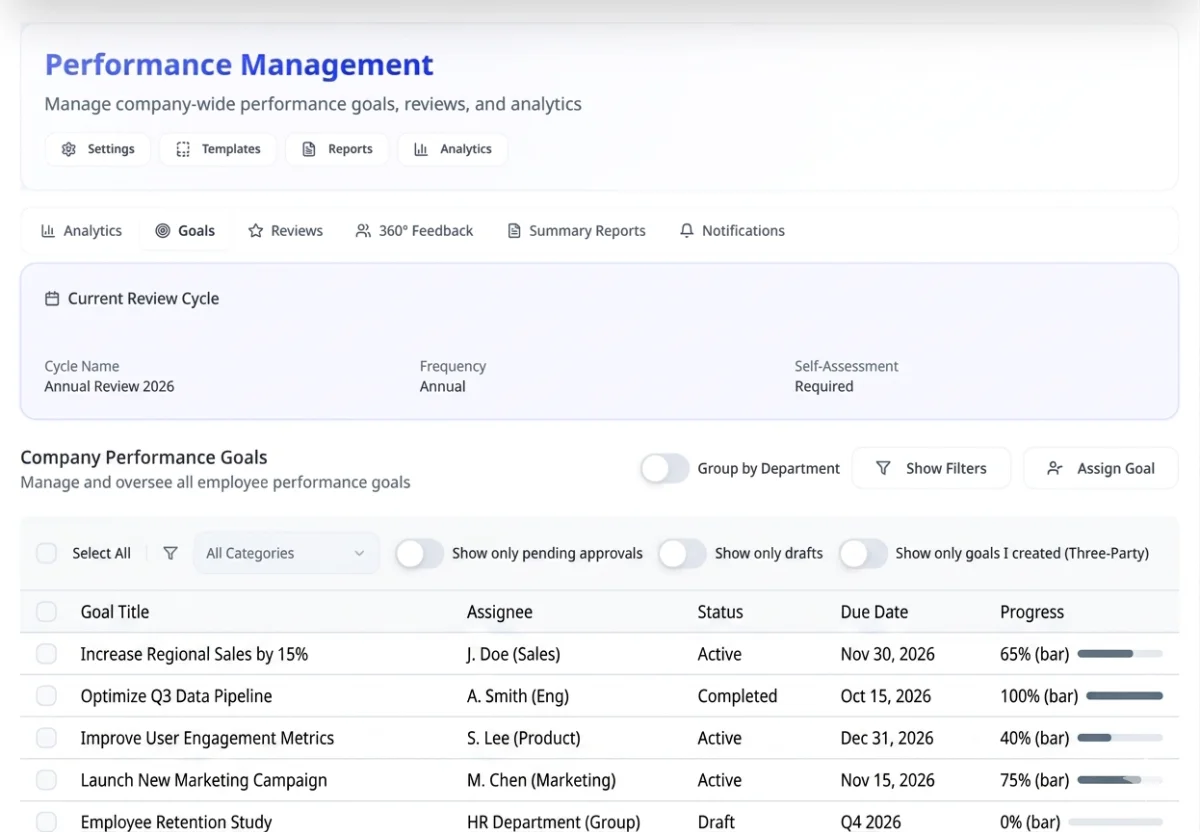
Task: Click goal title Launch New Marketing Campaign
Action: (204, 780)
